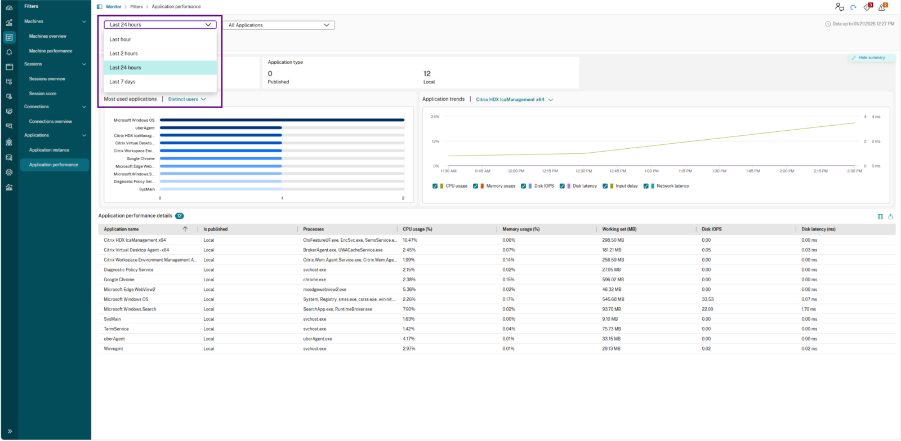The width and height of the screenshot is (901, 441).
Task: Open Sessions overview in sidebar
Action: tap(47, 79)
